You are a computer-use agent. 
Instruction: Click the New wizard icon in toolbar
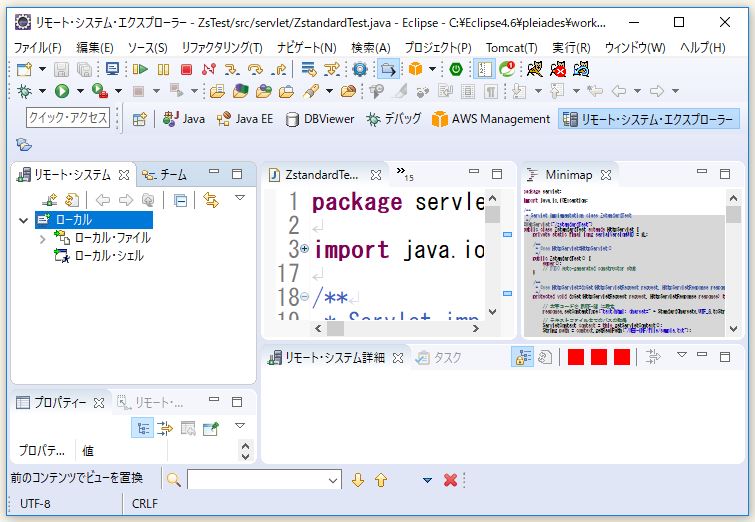coord(24,69)
